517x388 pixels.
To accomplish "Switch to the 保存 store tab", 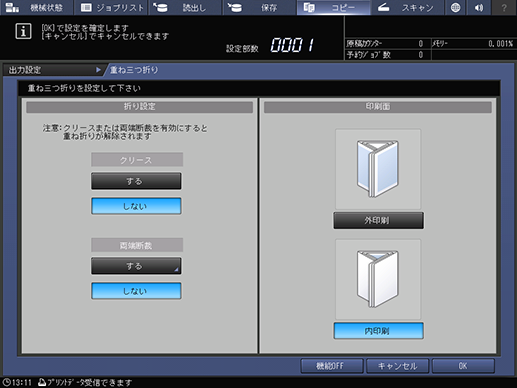I will [x=259, y=7].
